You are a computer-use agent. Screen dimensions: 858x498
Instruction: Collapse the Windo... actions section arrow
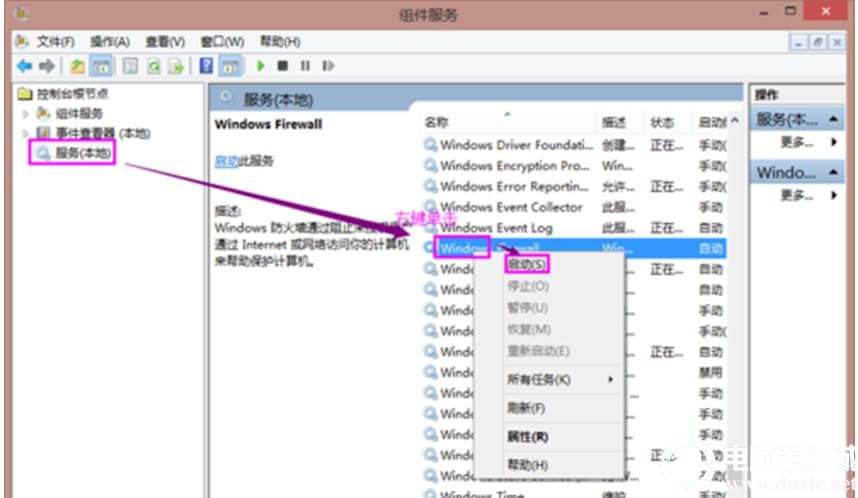833,172
